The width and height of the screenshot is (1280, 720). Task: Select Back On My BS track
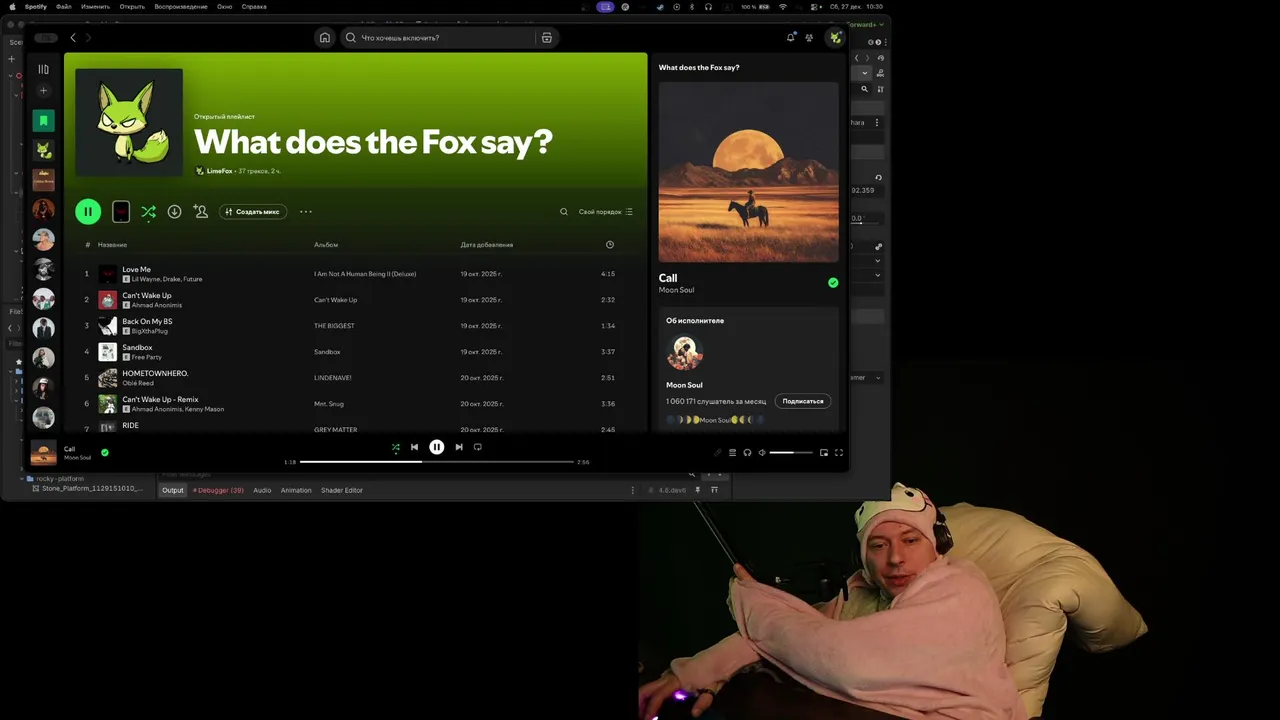click(147, 321)
